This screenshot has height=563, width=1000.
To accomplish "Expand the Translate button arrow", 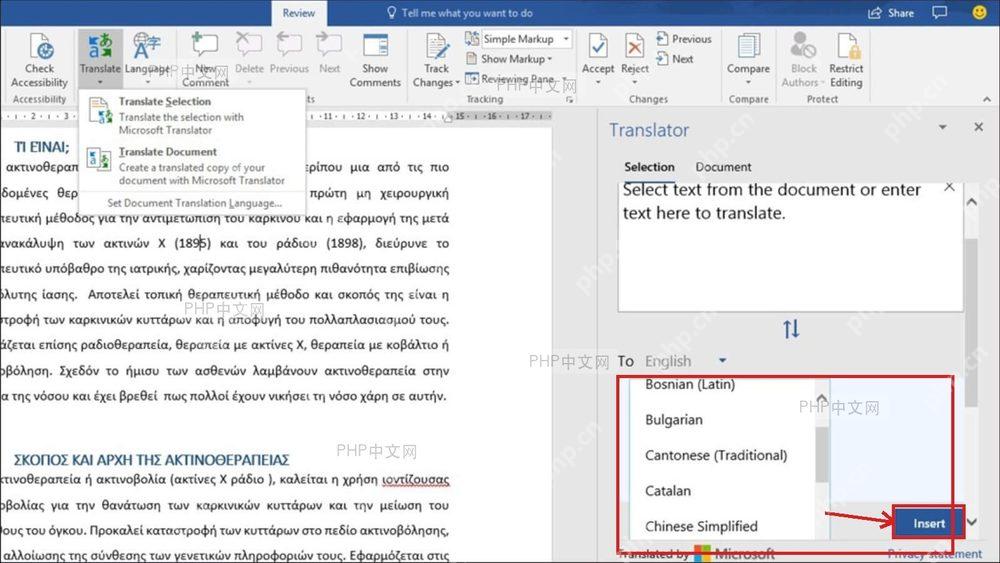I will [100, 83].
